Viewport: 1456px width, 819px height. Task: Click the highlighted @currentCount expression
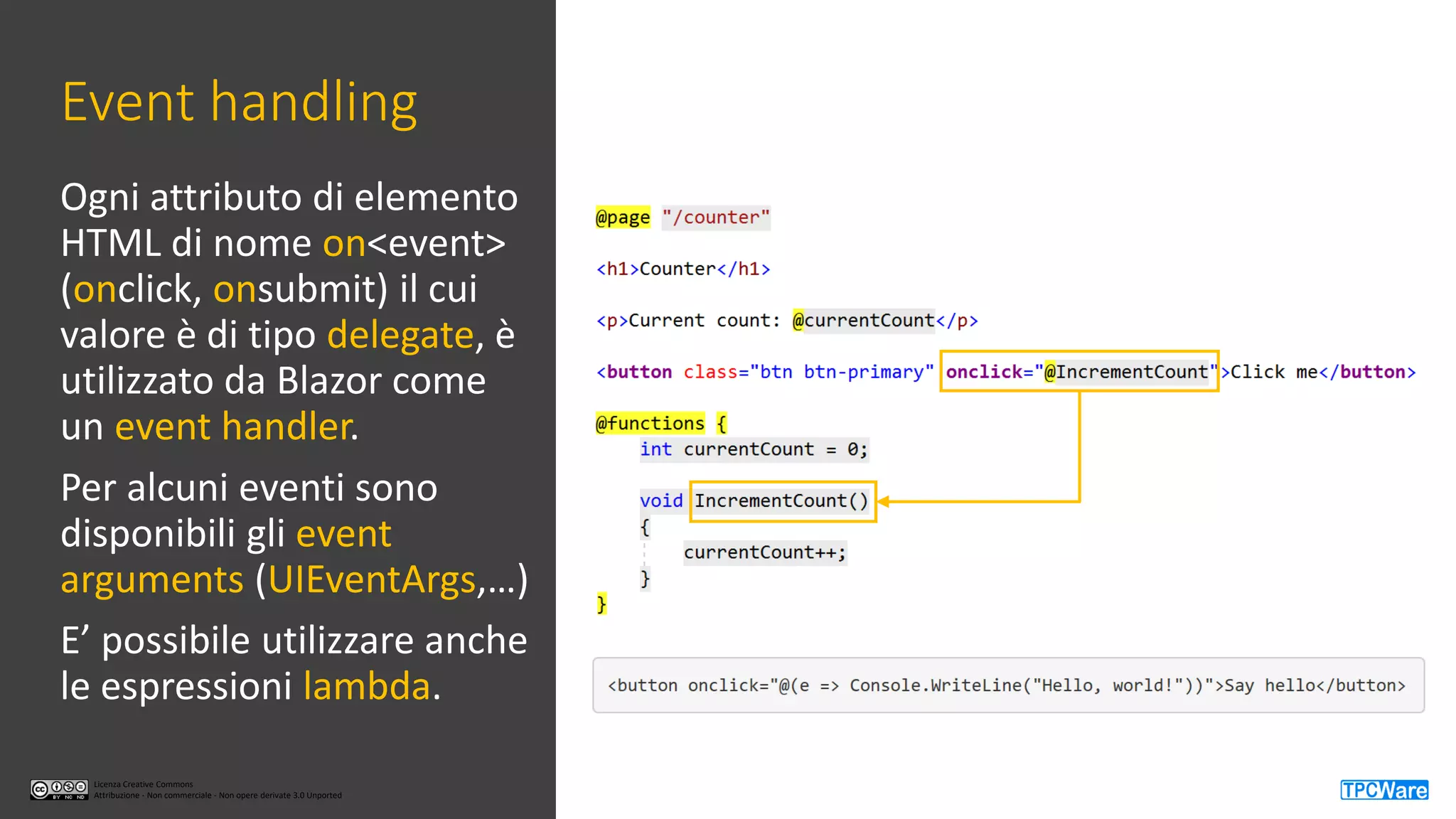point(863,321)
